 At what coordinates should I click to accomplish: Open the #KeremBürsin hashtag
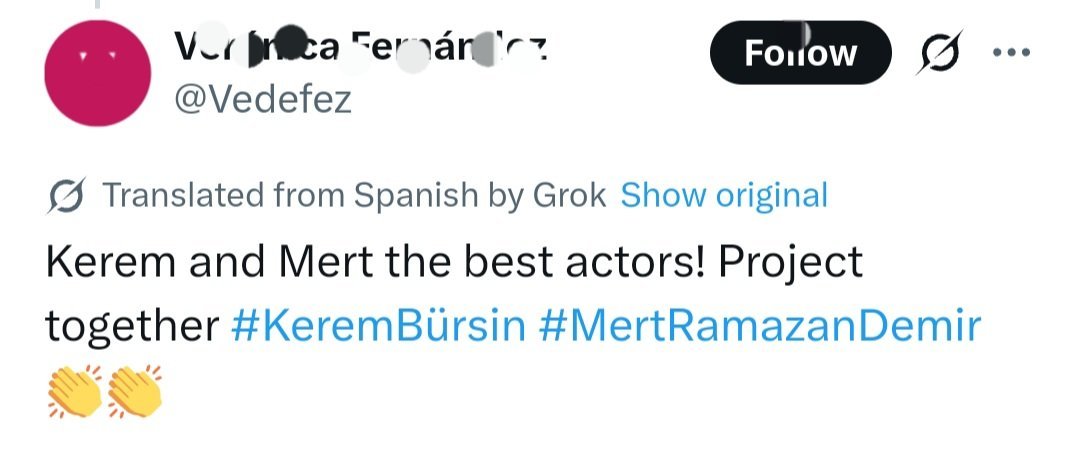coord(378,326)
